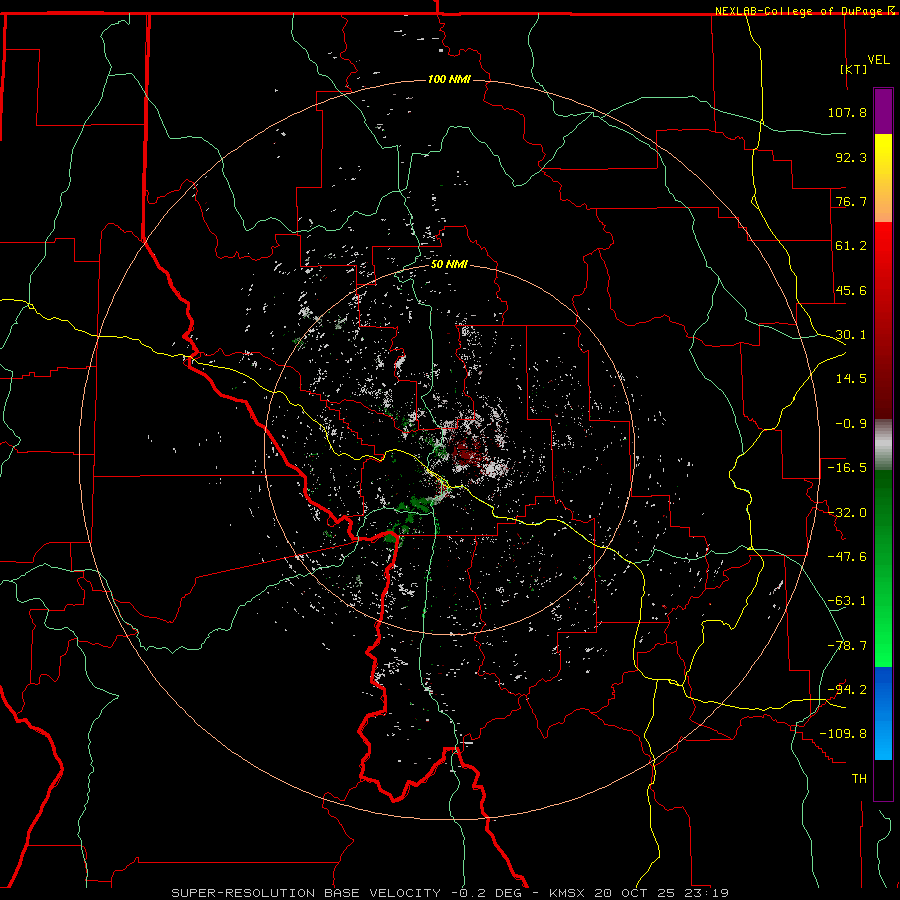Click the -0.9 scale value

coord(851,424)
